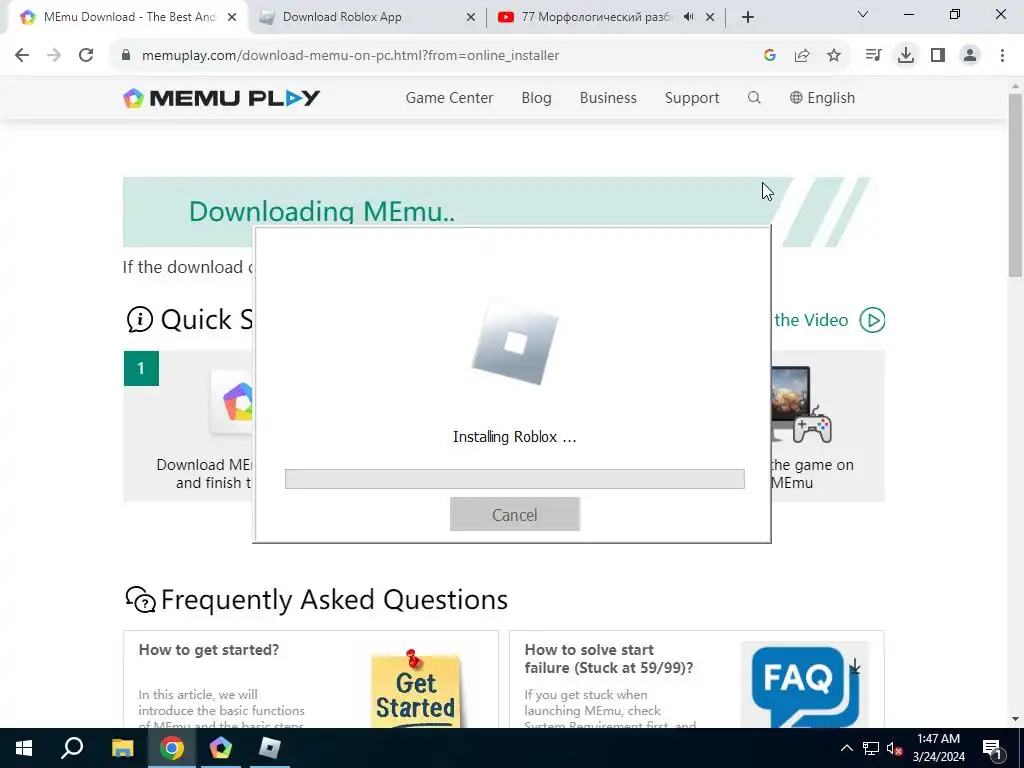The width and height of the screenshot is (1024, 768).
Task: Click "the Video" link text
Action: pos(811,320)
